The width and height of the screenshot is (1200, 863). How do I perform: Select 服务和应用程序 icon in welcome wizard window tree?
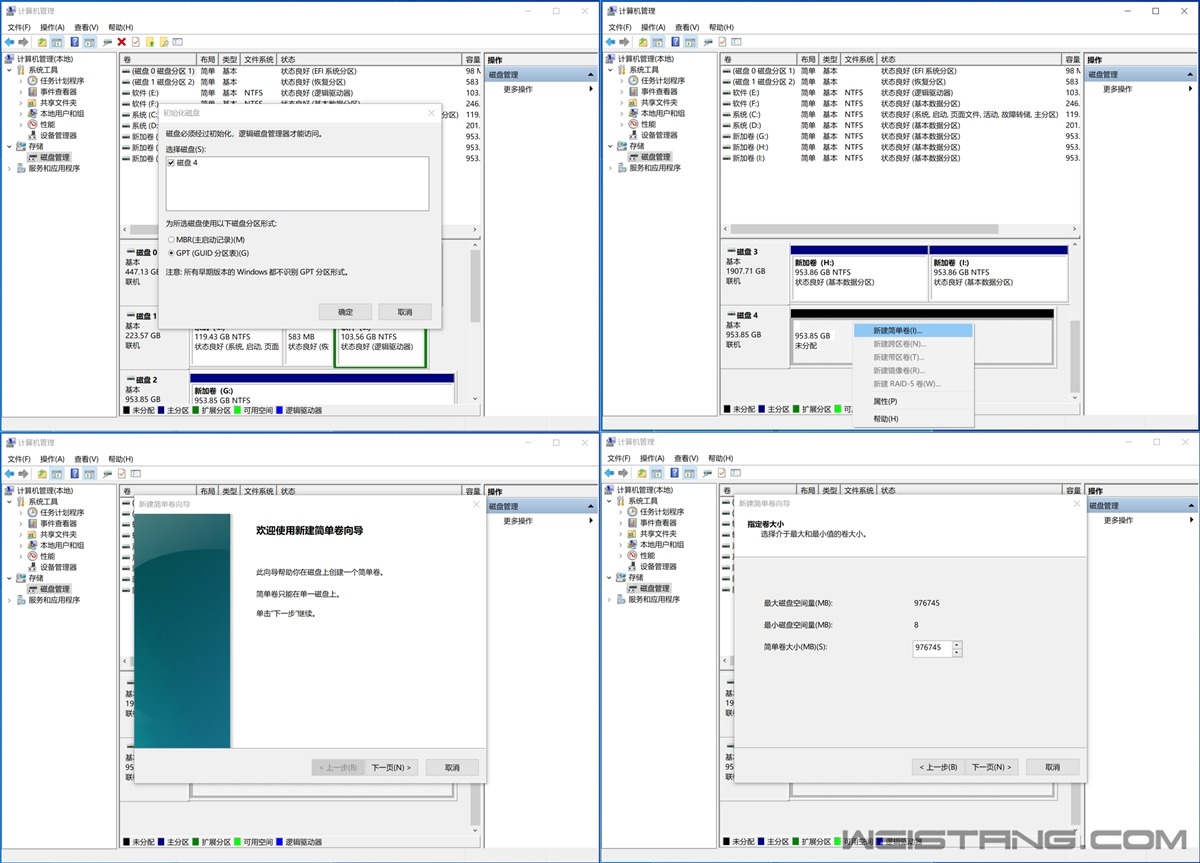click(21, 600)
